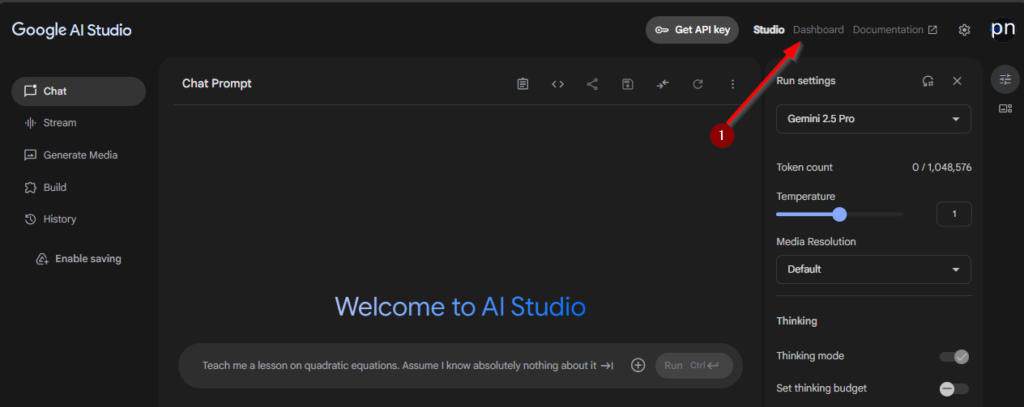1024x407 pixels.
Task: Click the Token count value 0 / 1,048,576
Action: point(942,168)
